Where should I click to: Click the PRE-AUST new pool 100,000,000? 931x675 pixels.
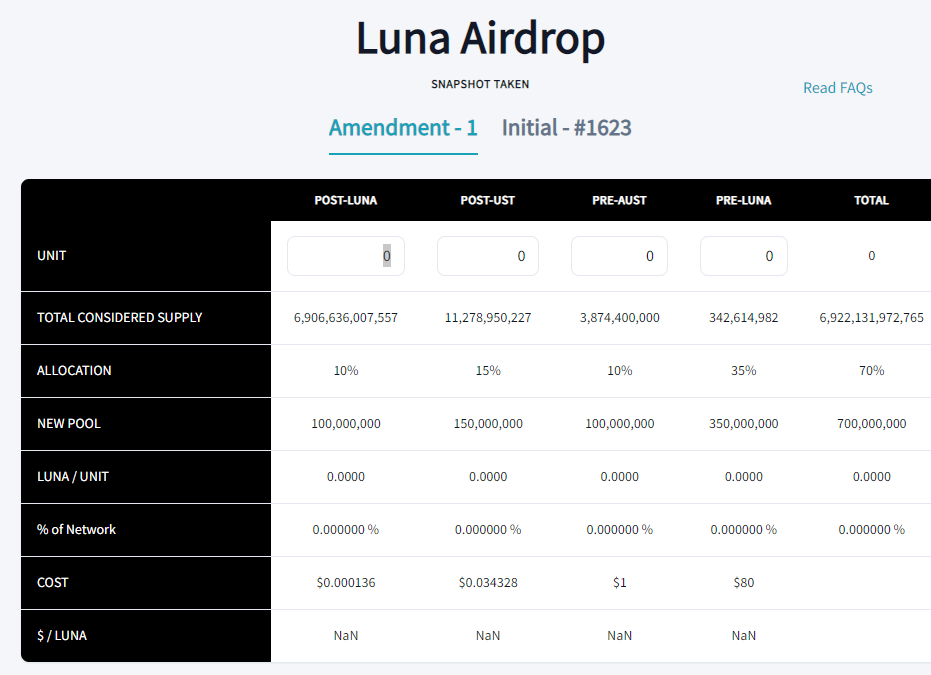point(619,424)
